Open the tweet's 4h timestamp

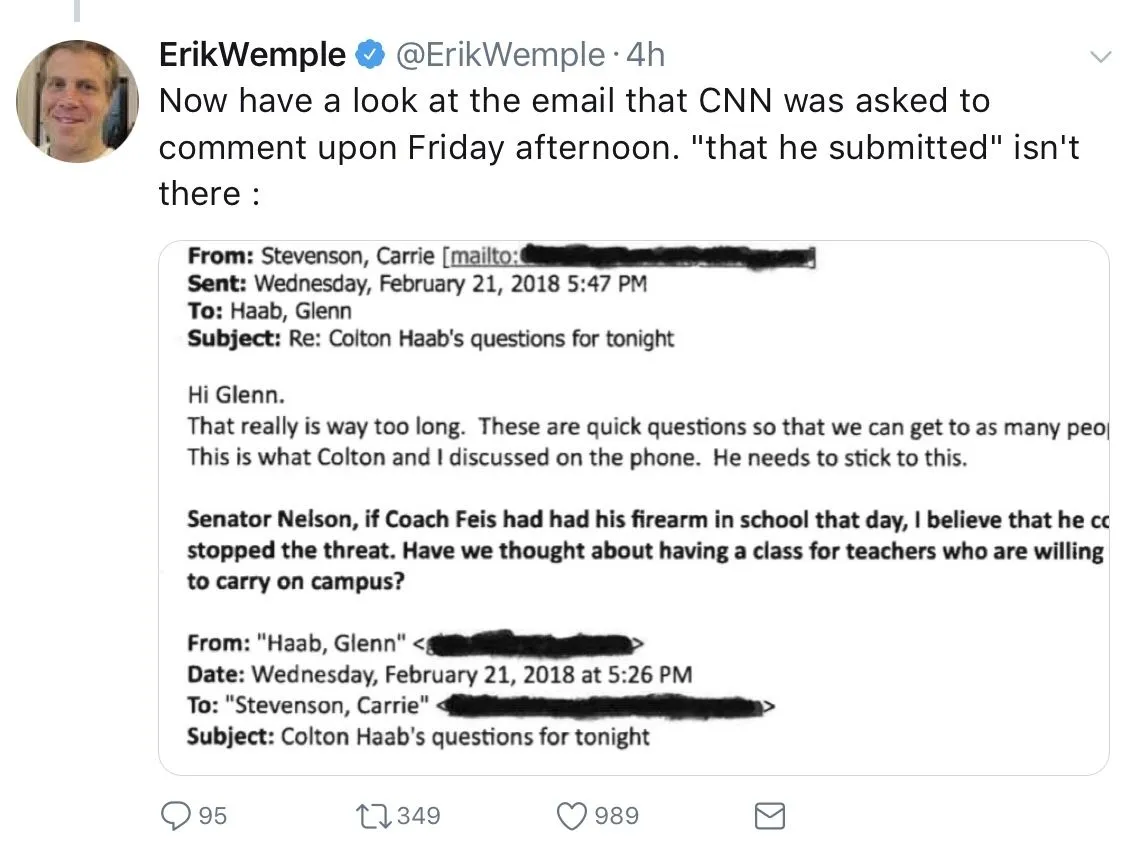tap(645, 55)
